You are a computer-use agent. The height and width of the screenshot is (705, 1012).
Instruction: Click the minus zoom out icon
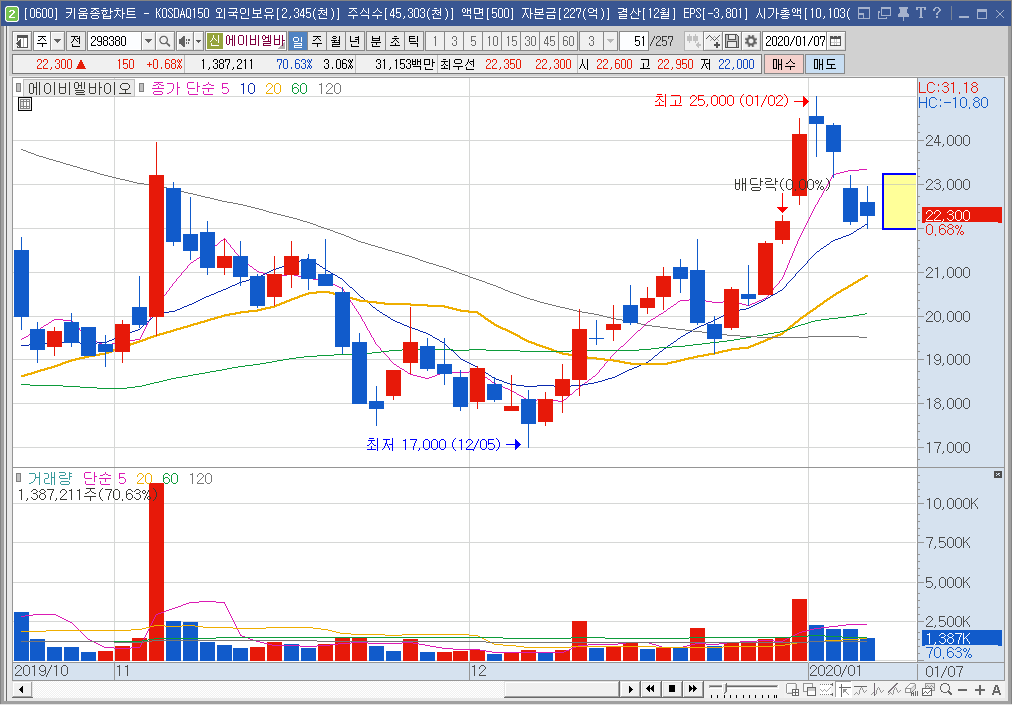point(962,689)
